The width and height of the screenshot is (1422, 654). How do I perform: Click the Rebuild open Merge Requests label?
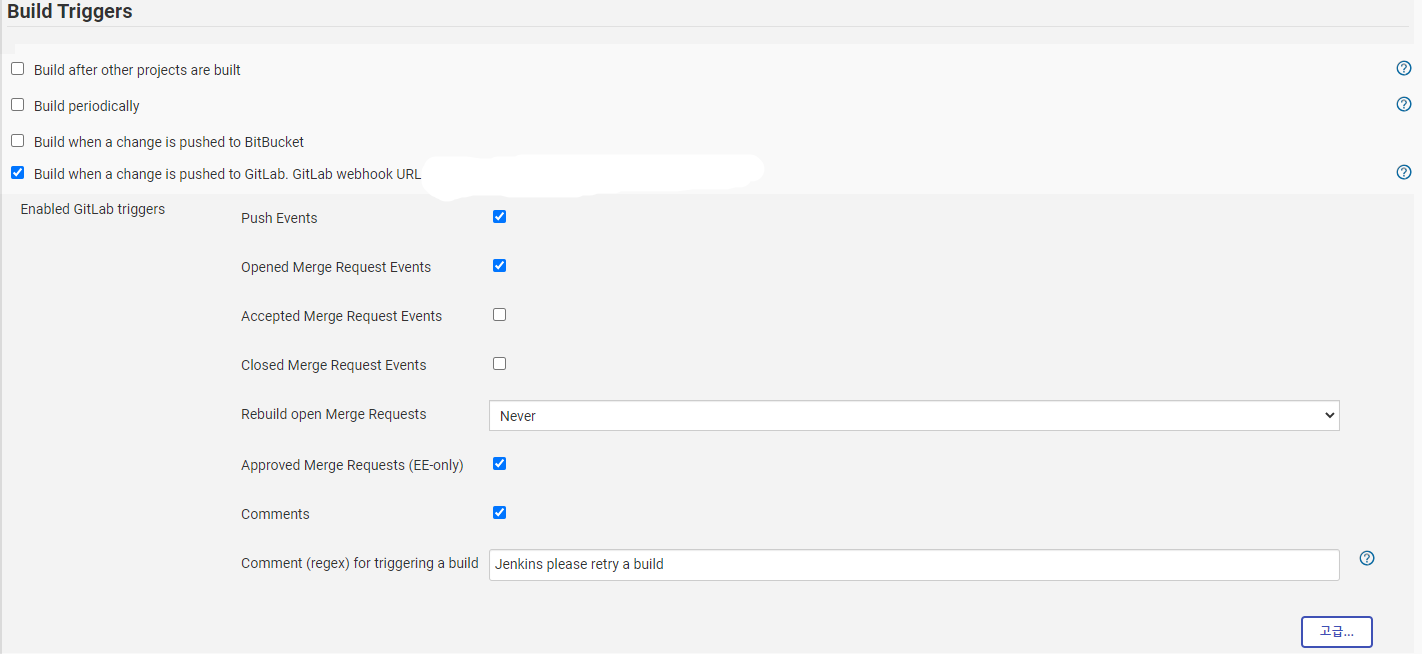click(334, 414)
